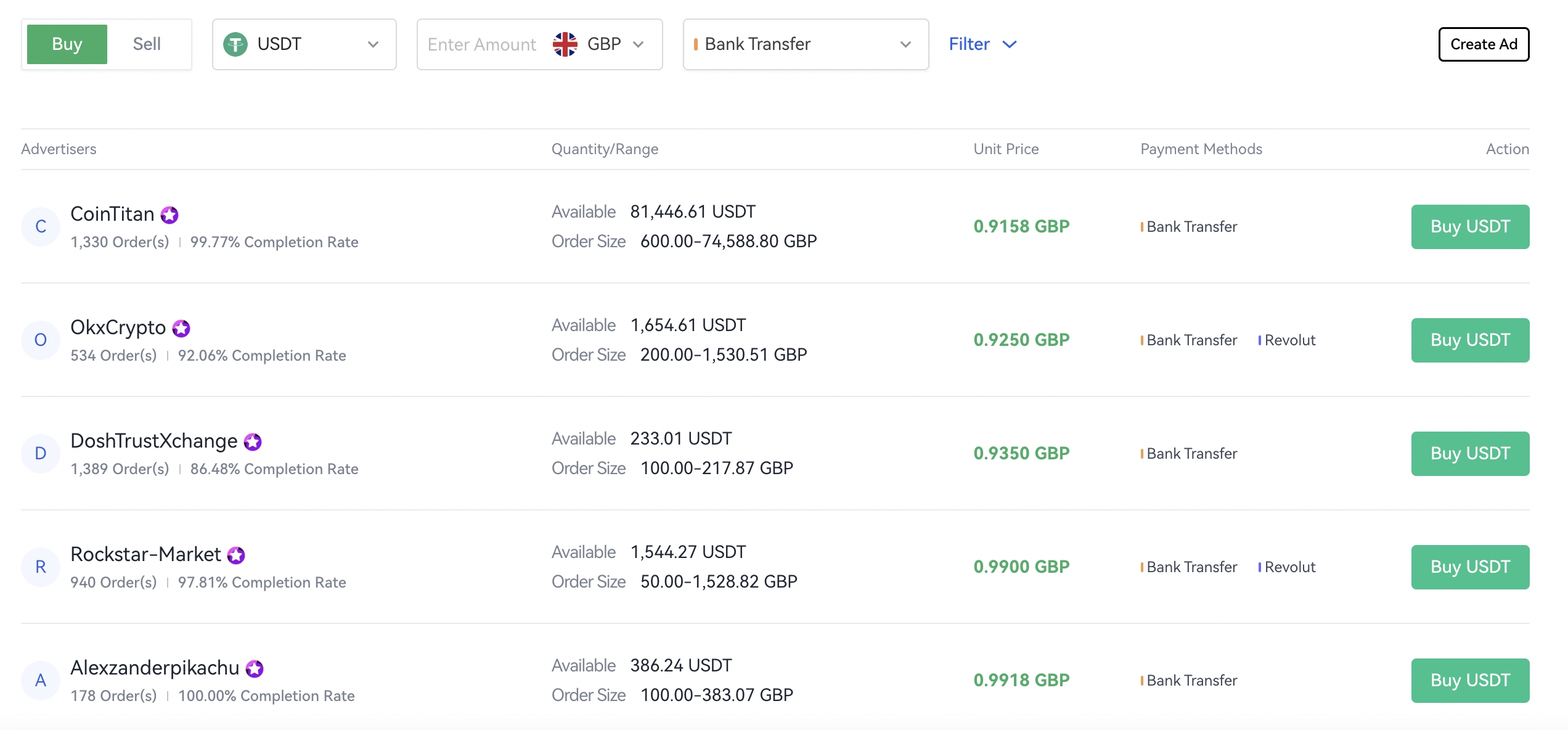The height and width of the screenshot is (730, 1568).
Task: Buy USDT from CoinTitan
Action: coord(1470,227)
